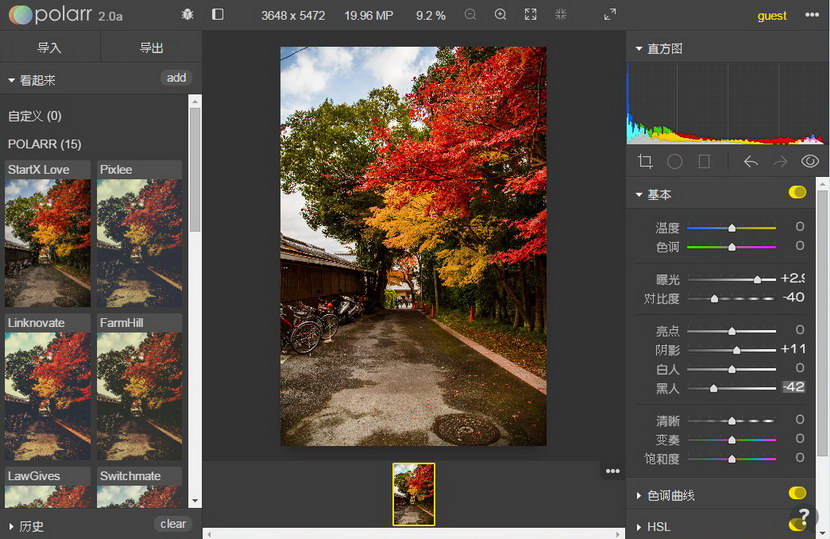Screen dimensions: 830x539
Task: Click the 9.2 % zoom level text
Action: tap(430, 16)
